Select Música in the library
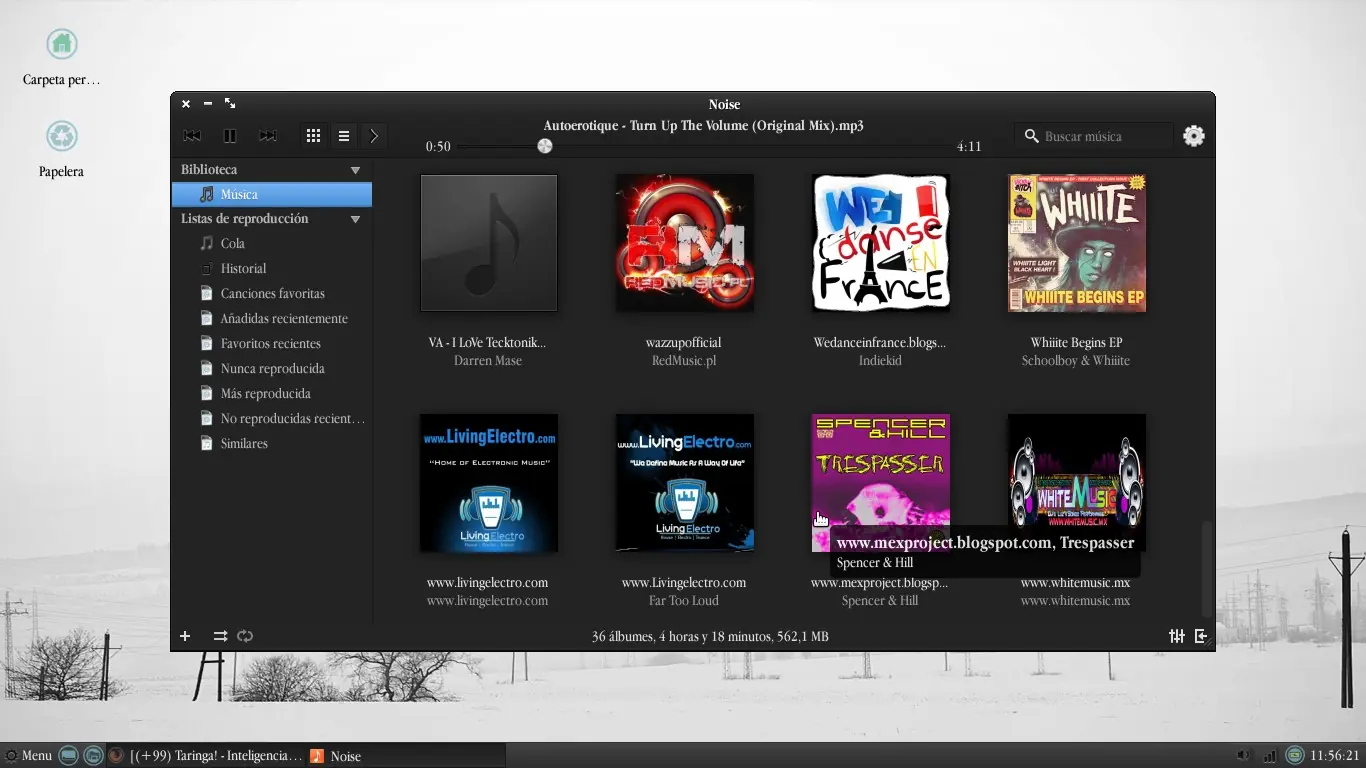1366x768 pixels. 272,195
